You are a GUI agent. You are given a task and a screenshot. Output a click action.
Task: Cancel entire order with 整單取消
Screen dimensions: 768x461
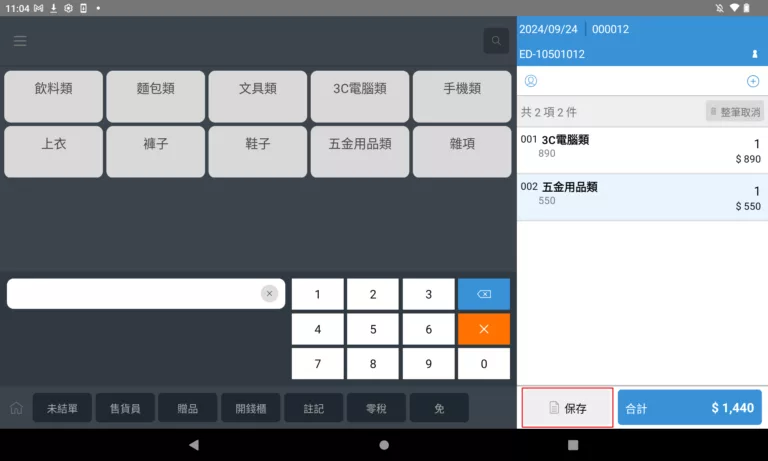[735, 112]
